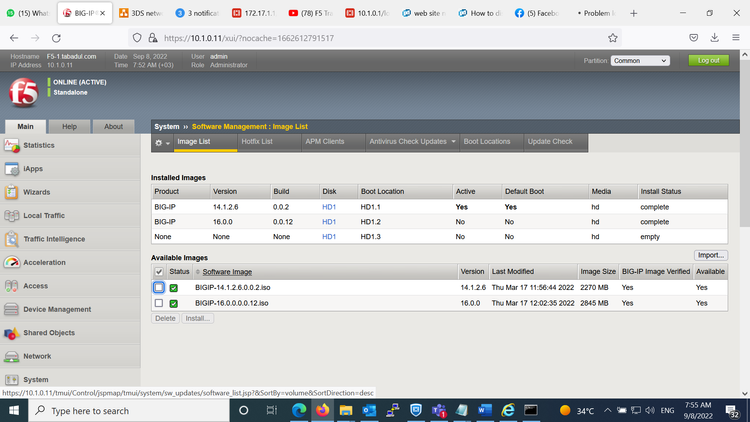Viewport: 750px width, 422px height.
Task: Open the gear settings dropdown menu
Action: pos(162,143)
